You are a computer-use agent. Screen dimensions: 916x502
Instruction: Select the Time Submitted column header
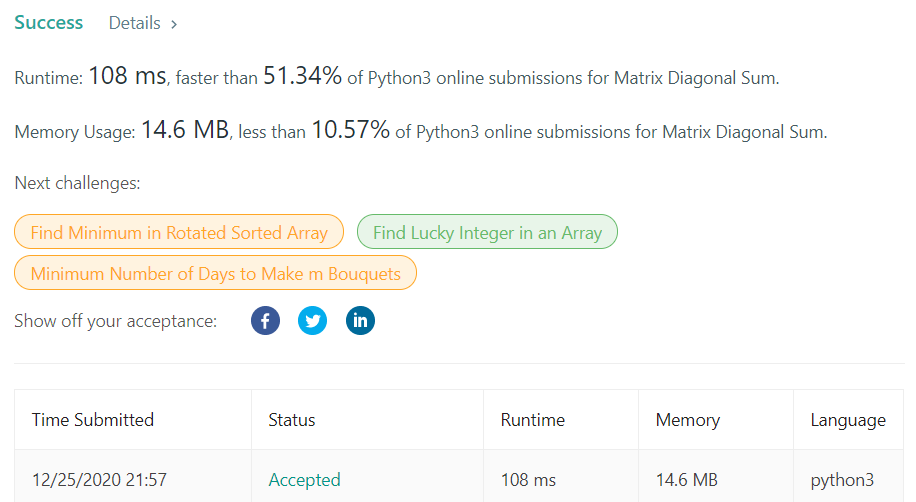93,420
